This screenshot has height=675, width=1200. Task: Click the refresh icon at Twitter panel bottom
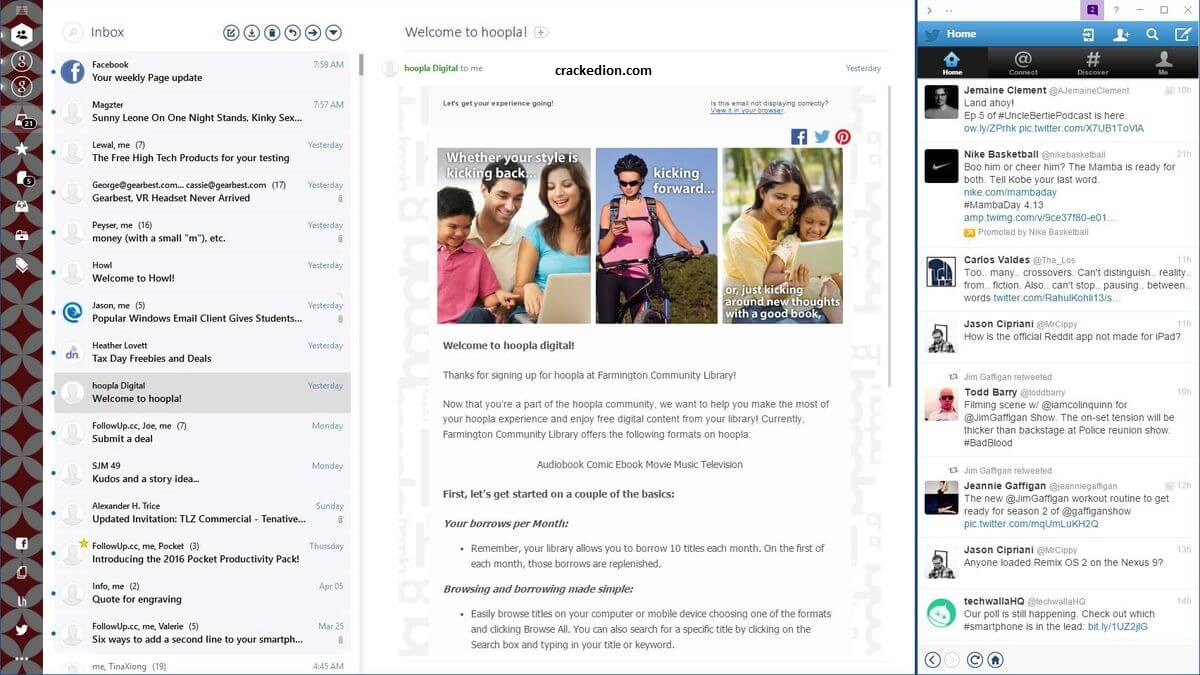click(x=975, y=660)
